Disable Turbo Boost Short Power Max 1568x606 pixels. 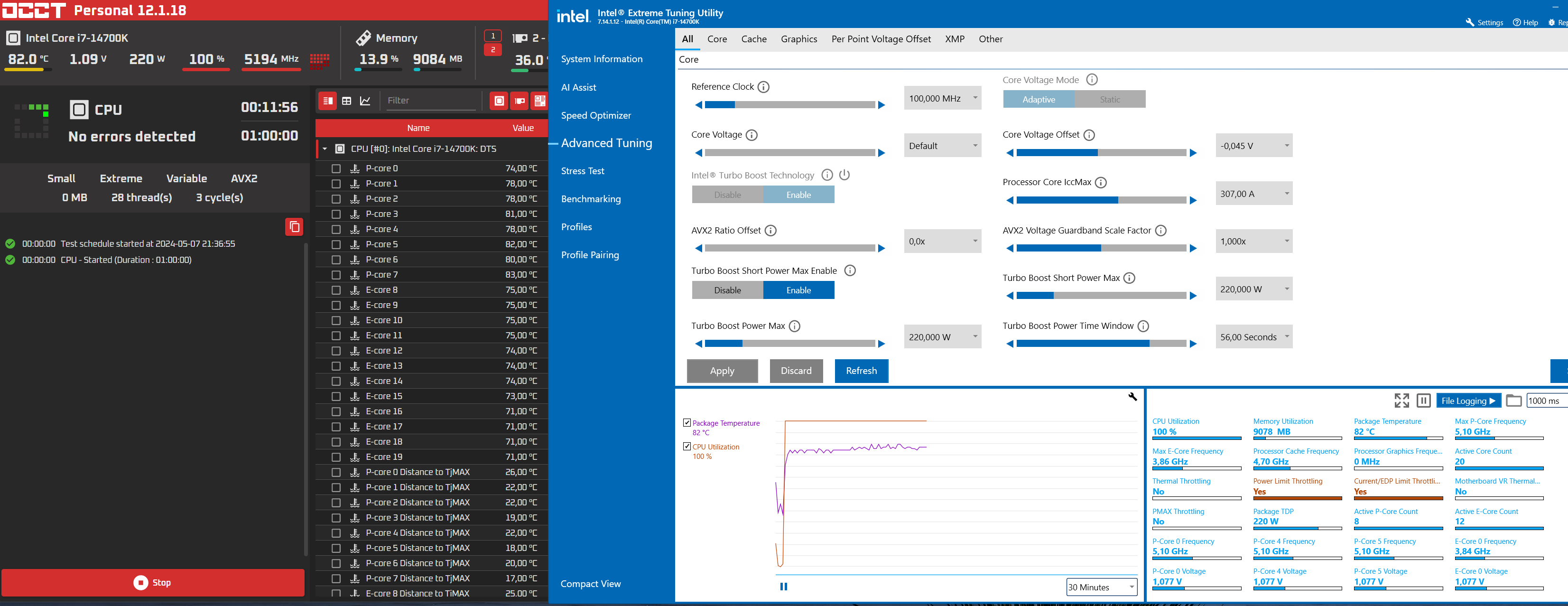click(x=727, y=290)
